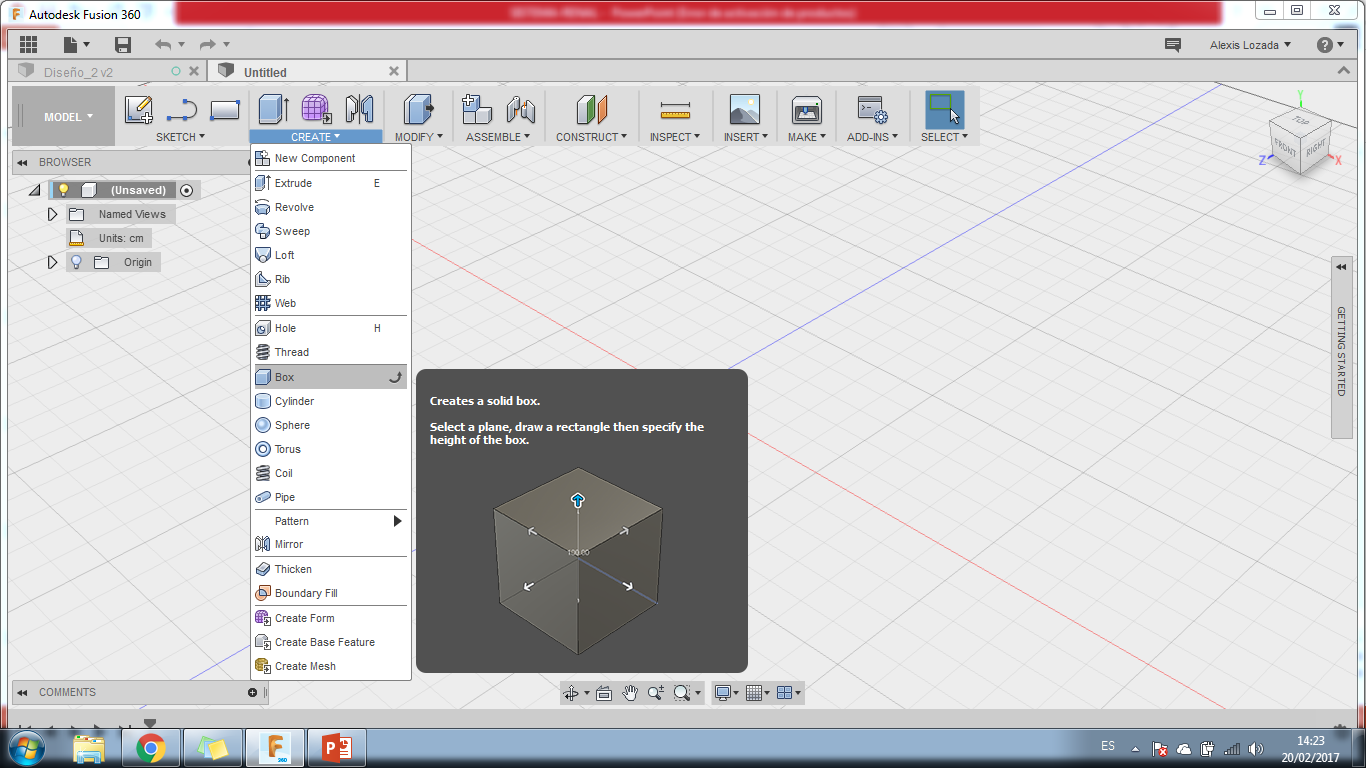This screenshot has width=1366, height=768.
Task: Open the File document icon menu
Action: pos(77,44)
